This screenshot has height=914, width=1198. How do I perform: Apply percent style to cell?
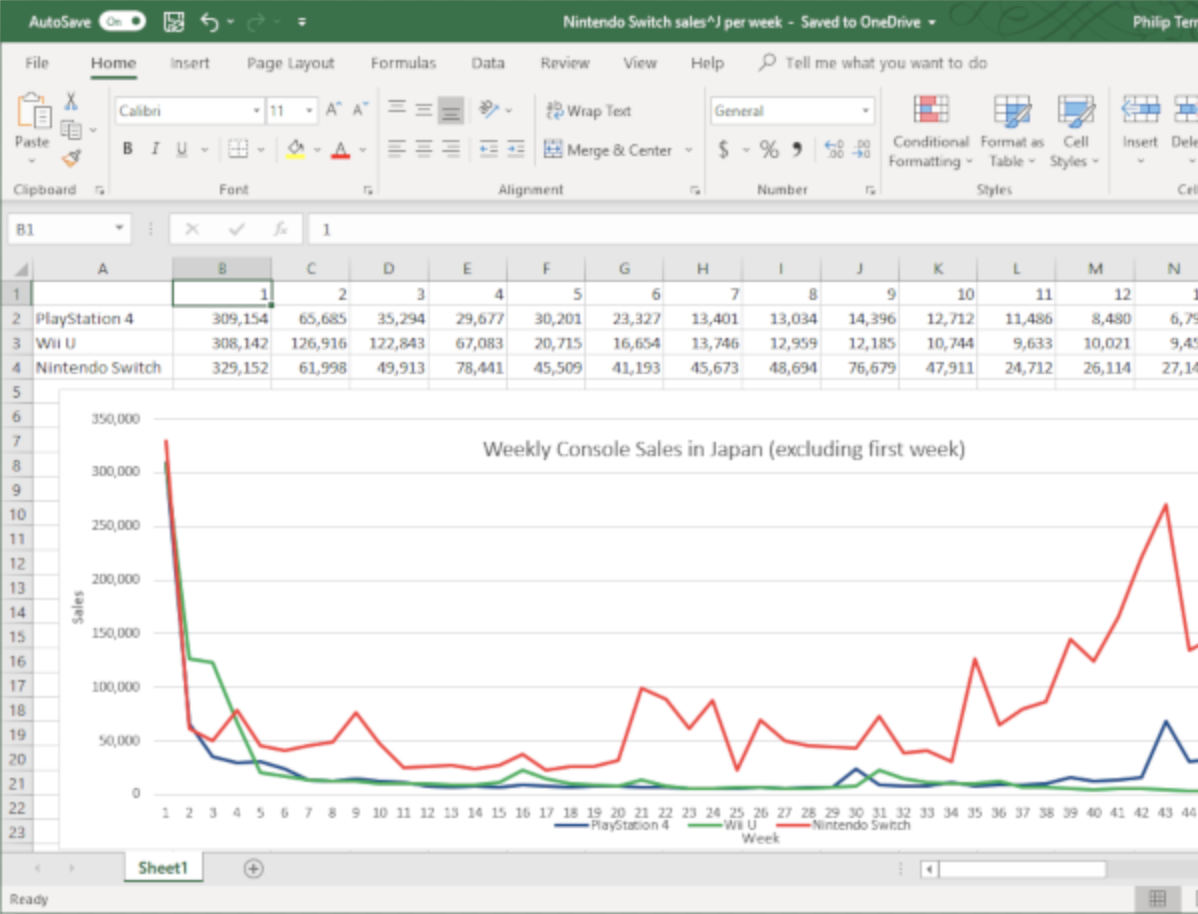click(x=769, y=149)
